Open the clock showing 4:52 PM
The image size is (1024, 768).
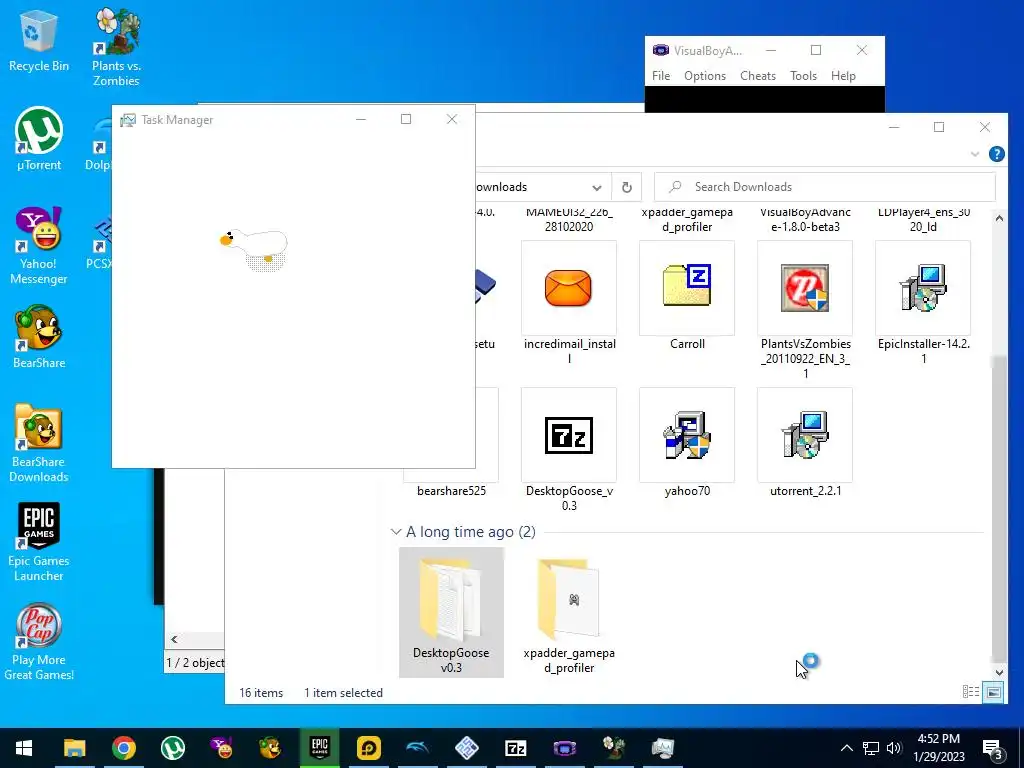pos(939,748)
